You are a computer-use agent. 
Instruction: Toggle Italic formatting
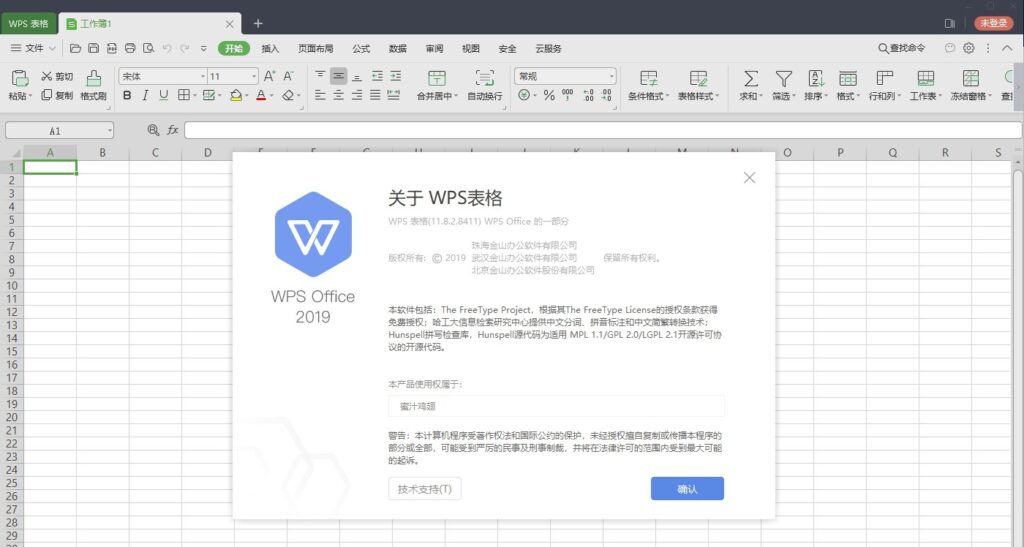145,95
